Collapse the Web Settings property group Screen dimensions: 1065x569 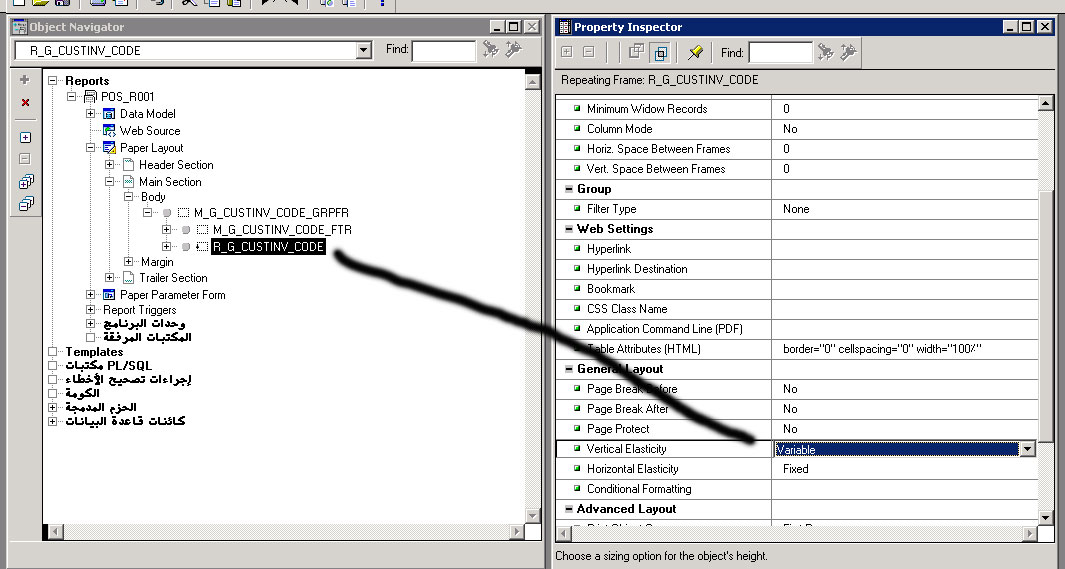pyautogui.click(x=566, y=229)
